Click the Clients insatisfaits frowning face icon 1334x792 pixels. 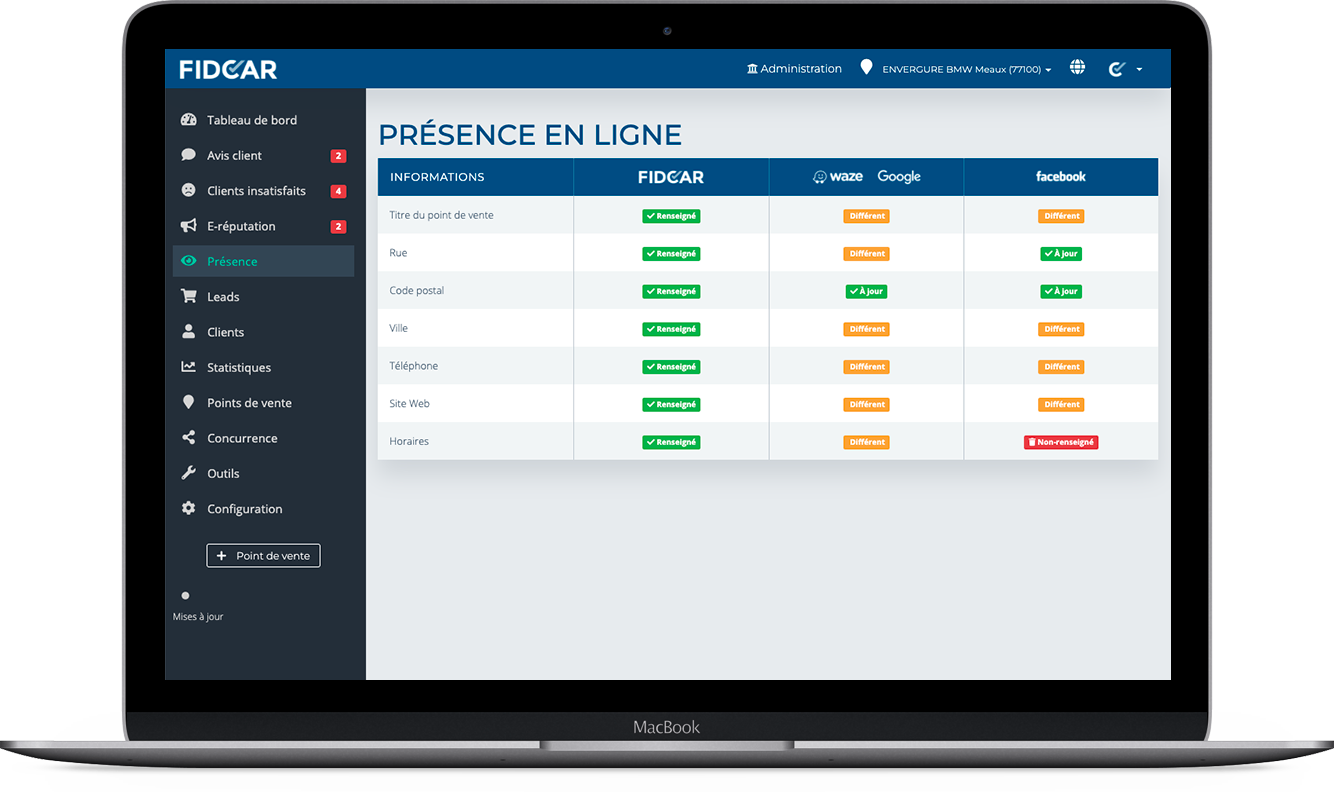click(x=189, y=190)
